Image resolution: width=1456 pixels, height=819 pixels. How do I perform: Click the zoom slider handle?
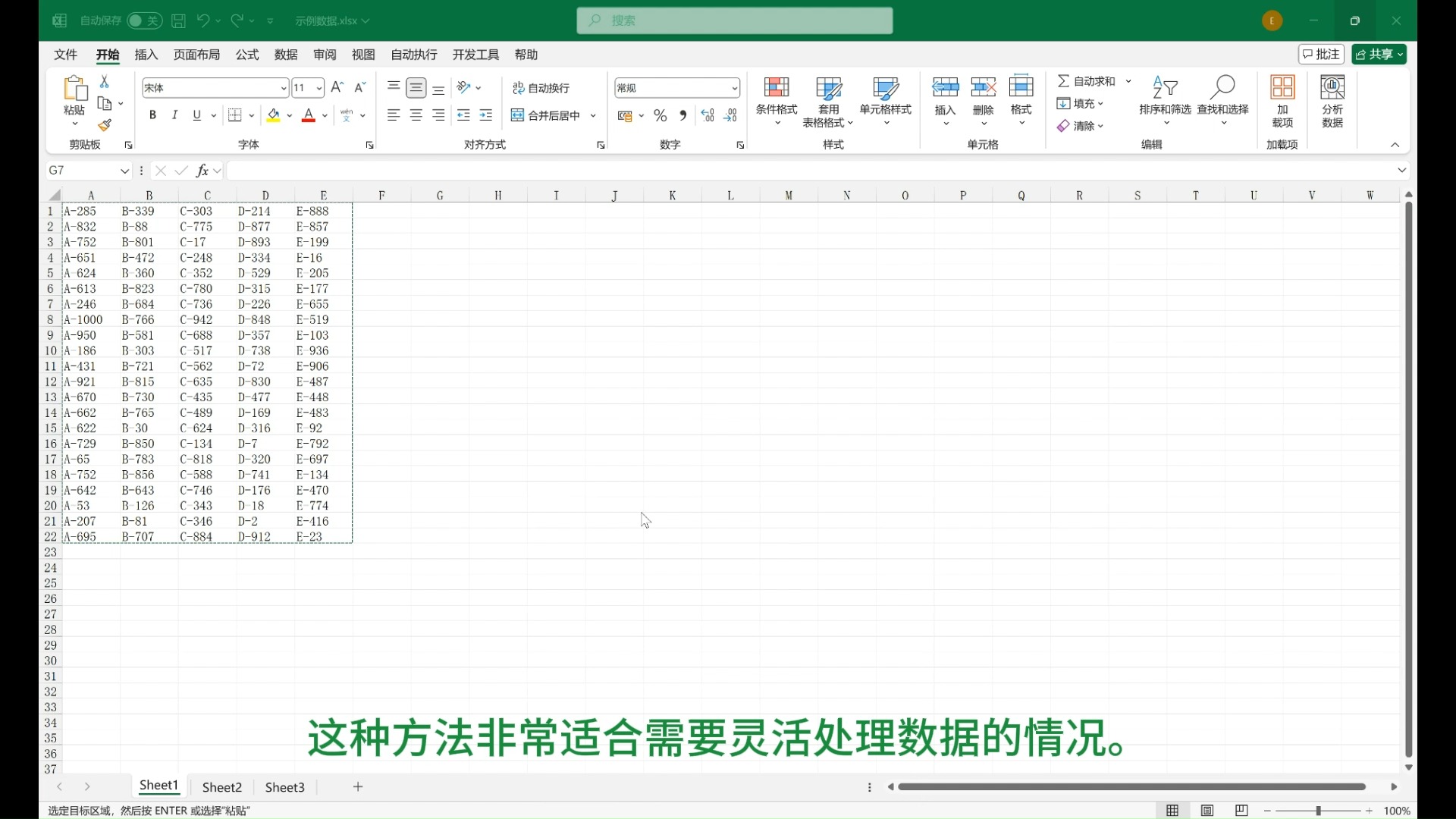[x=1318, y=811]
